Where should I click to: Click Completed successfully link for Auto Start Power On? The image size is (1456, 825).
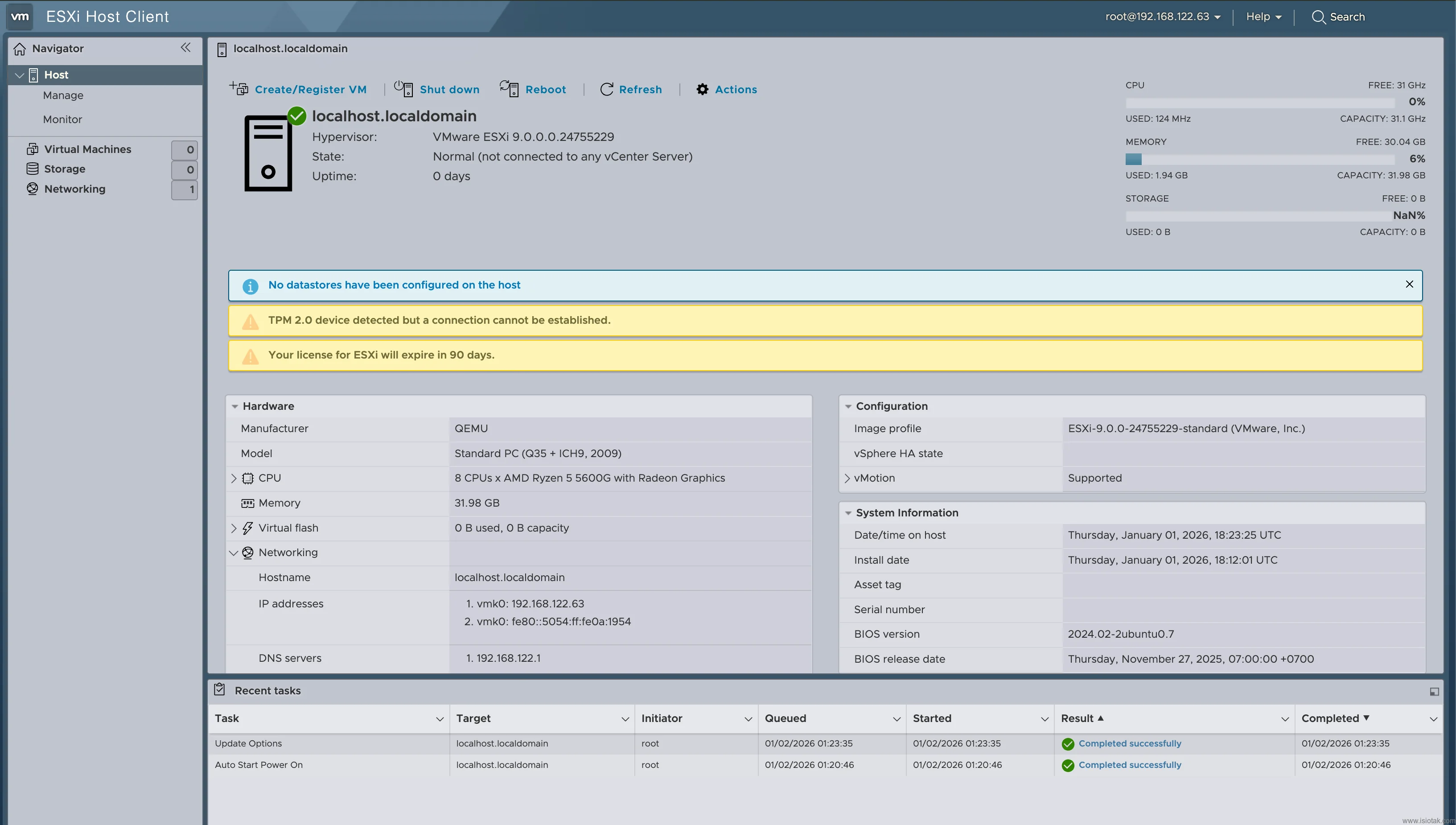(1129, 765)
